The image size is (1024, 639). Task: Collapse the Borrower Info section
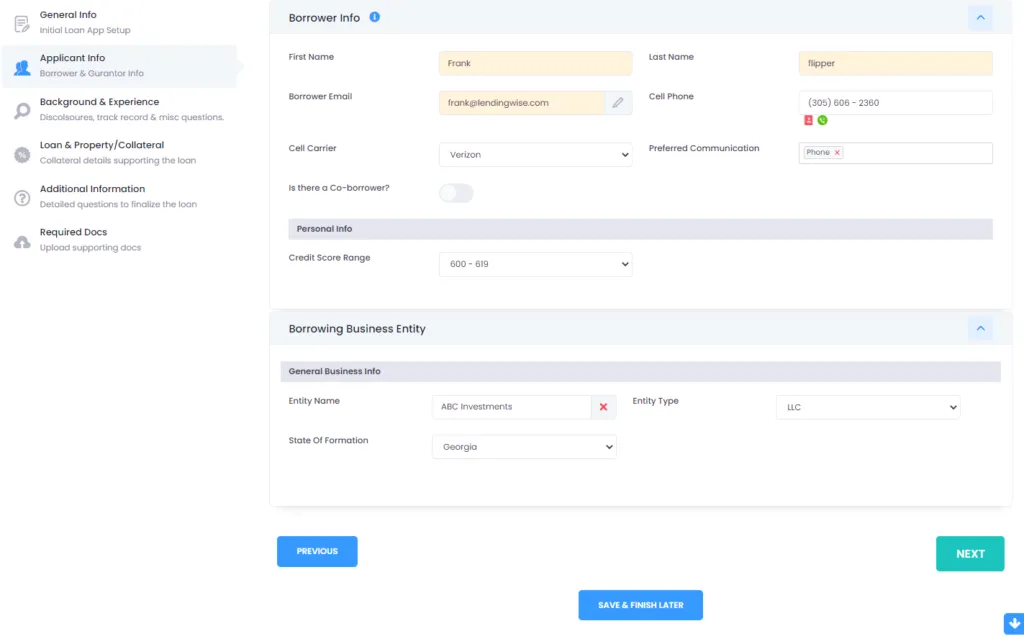[x=980, y=18]
